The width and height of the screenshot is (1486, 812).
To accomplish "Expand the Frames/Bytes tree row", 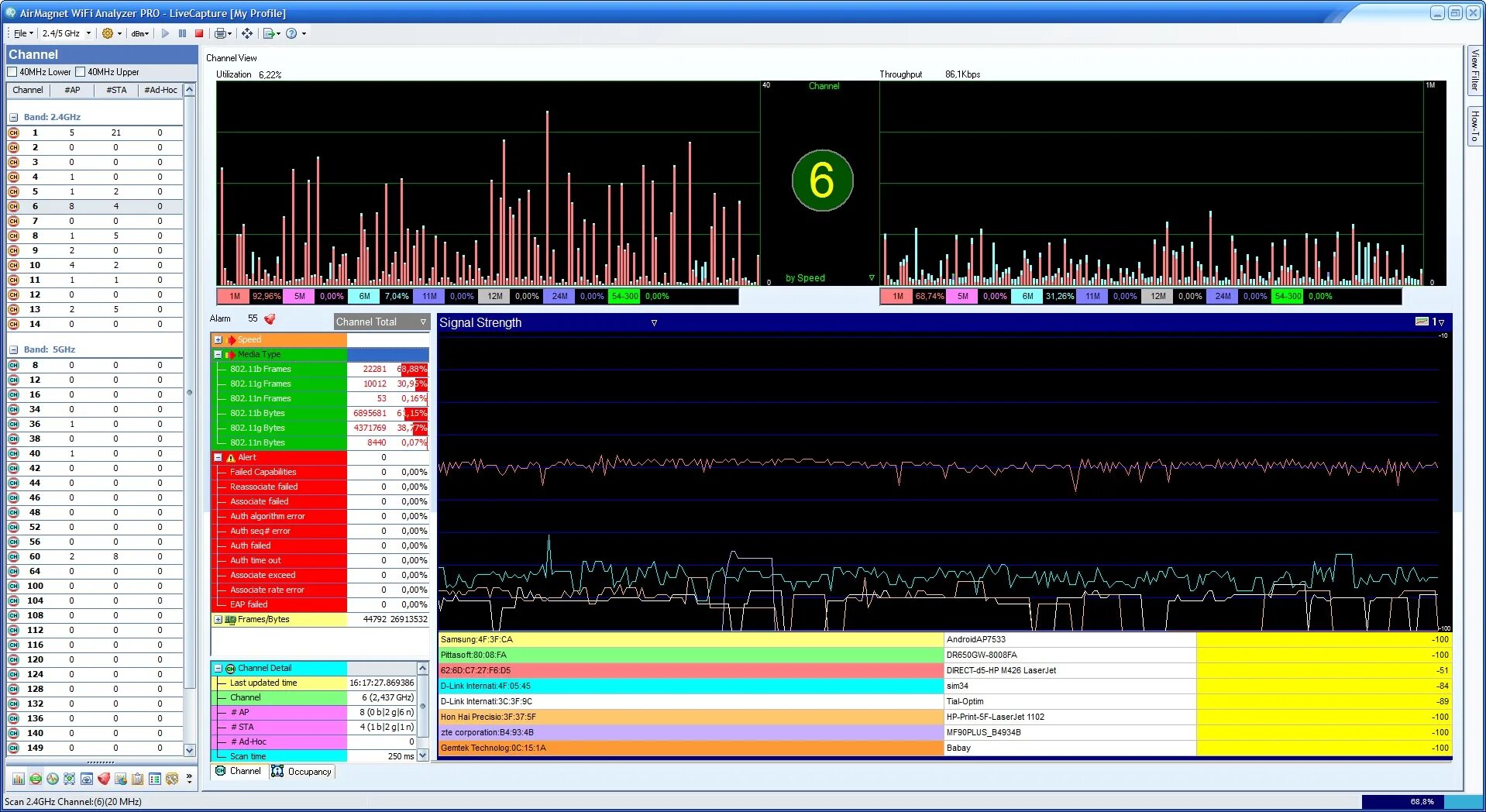I will 218,620.
